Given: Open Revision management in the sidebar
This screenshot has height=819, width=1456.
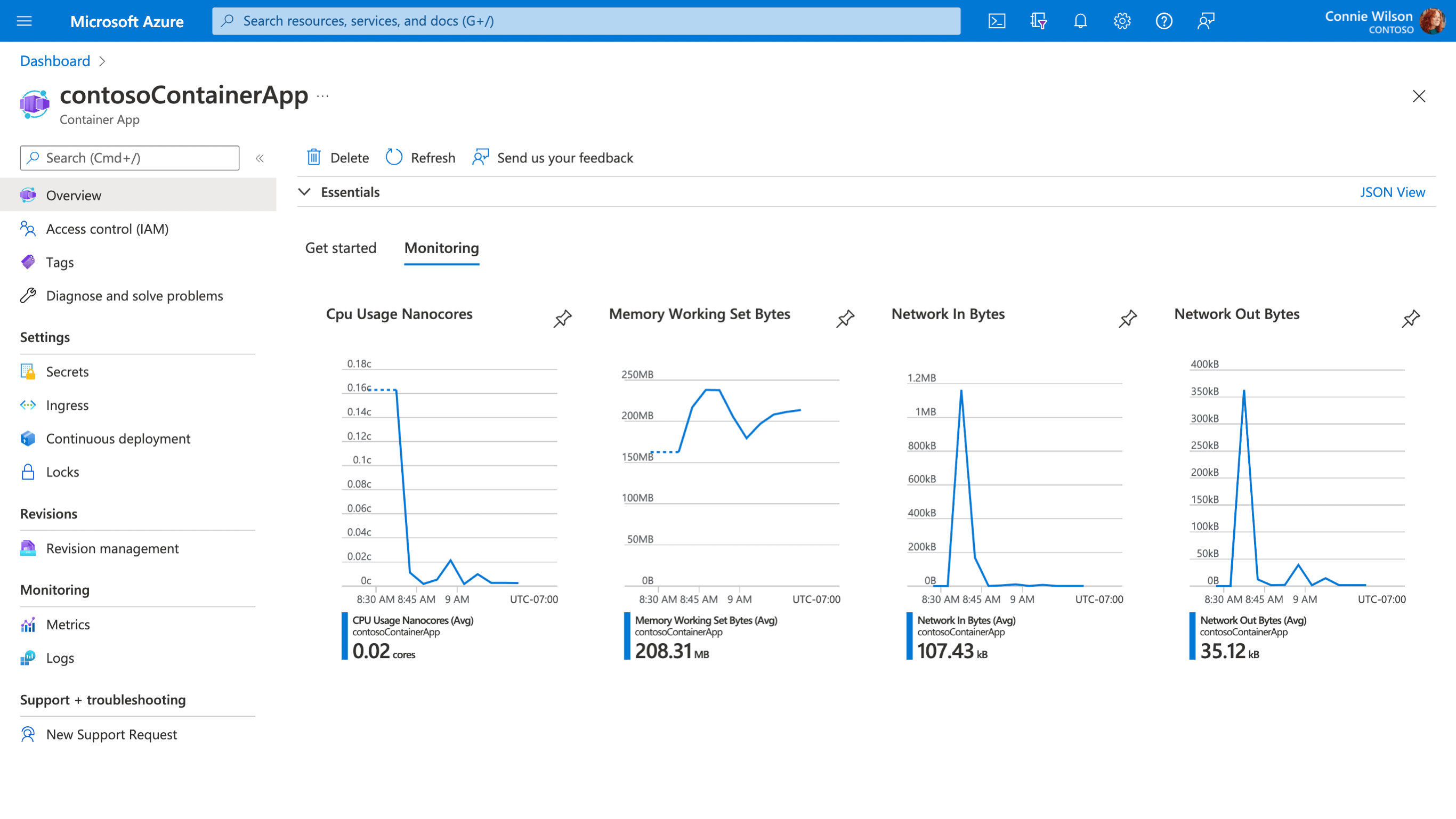Looking at the screenshot, I should point(112,548).
